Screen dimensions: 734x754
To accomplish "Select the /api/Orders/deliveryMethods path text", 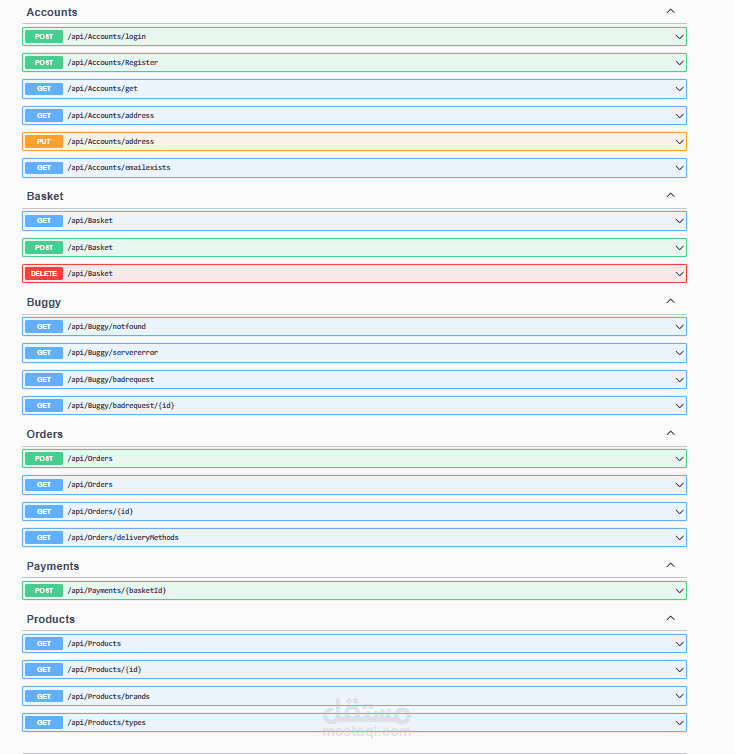I will (123, 538).
